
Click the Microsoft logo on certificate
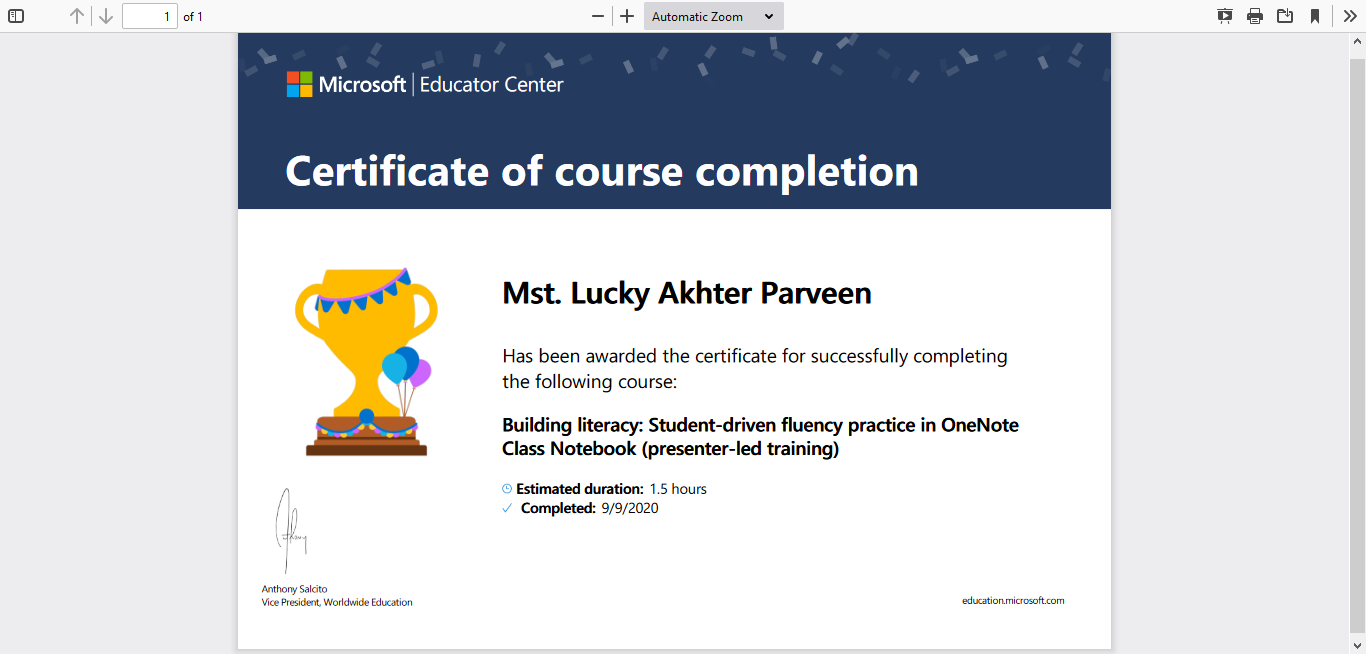tap(299, 84)
